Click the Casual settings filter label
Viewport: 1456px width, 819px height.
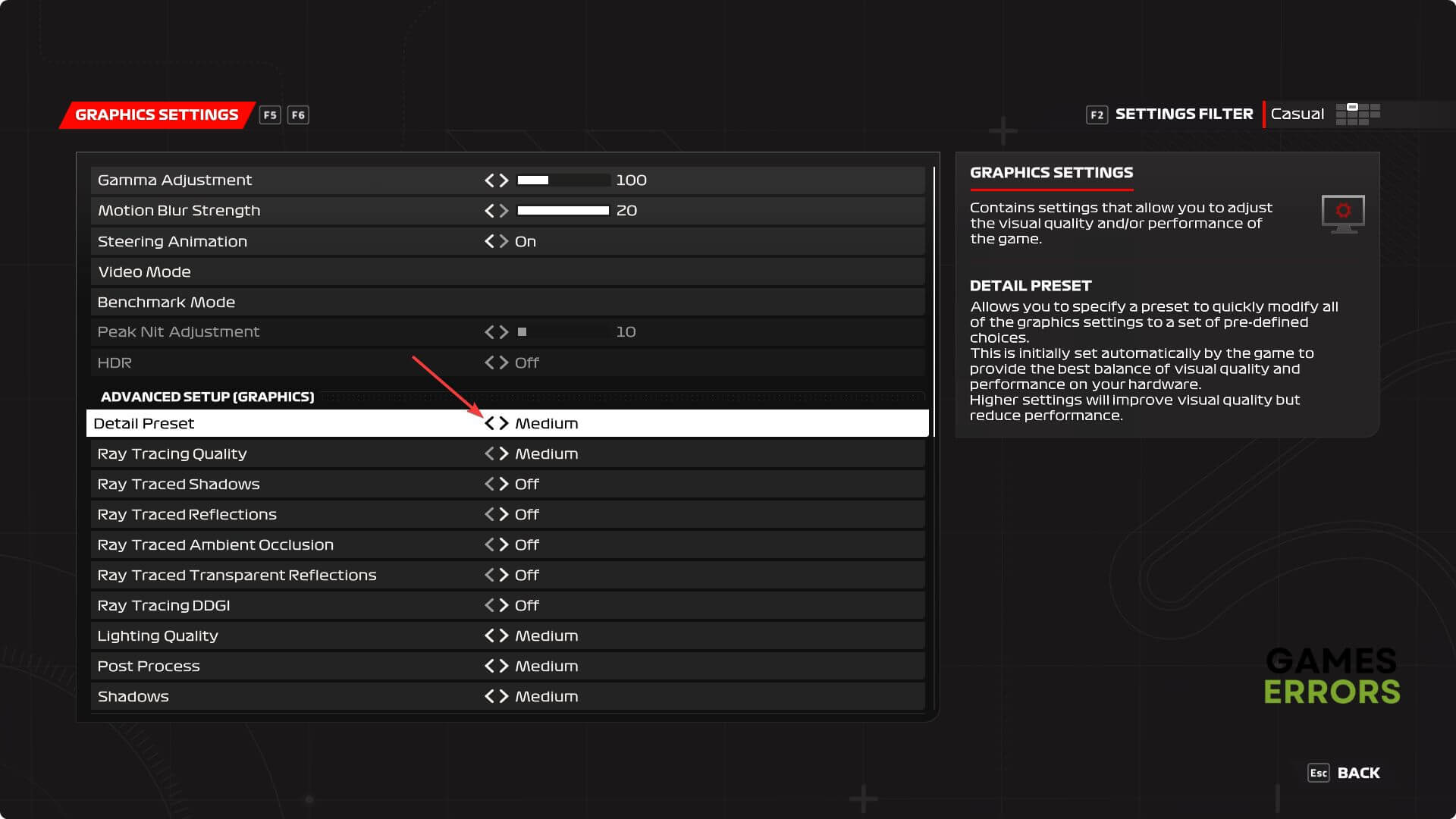click(x=1297, y=115)
